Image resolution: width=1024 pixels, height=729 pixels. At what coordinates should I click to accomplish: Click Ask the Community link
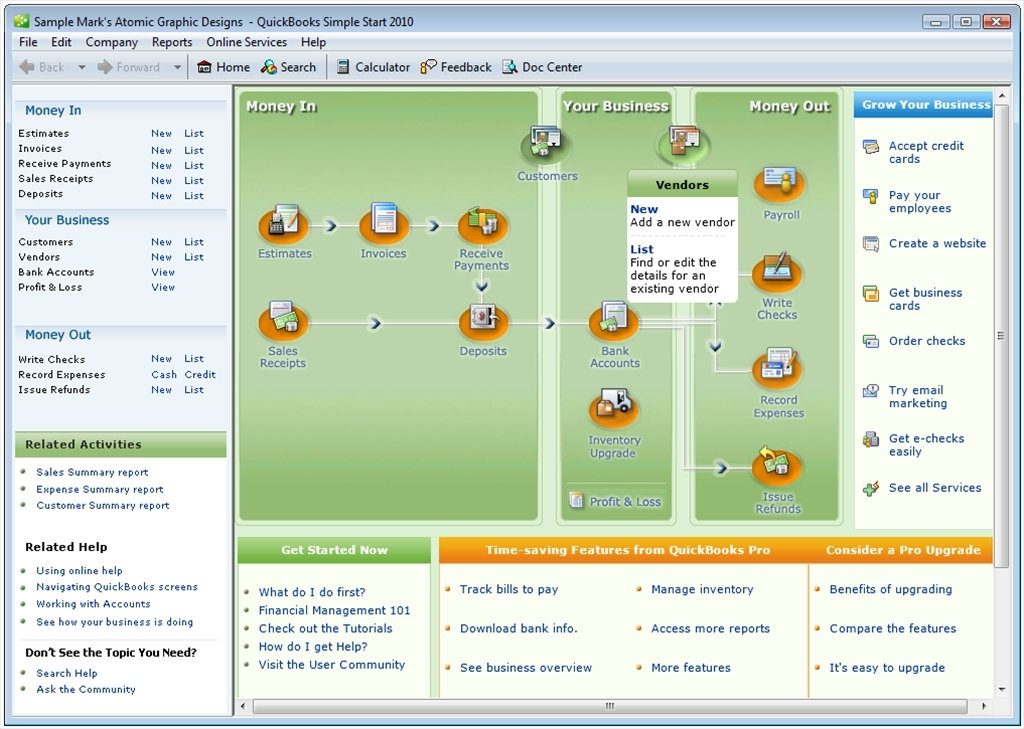click(86, 689)
